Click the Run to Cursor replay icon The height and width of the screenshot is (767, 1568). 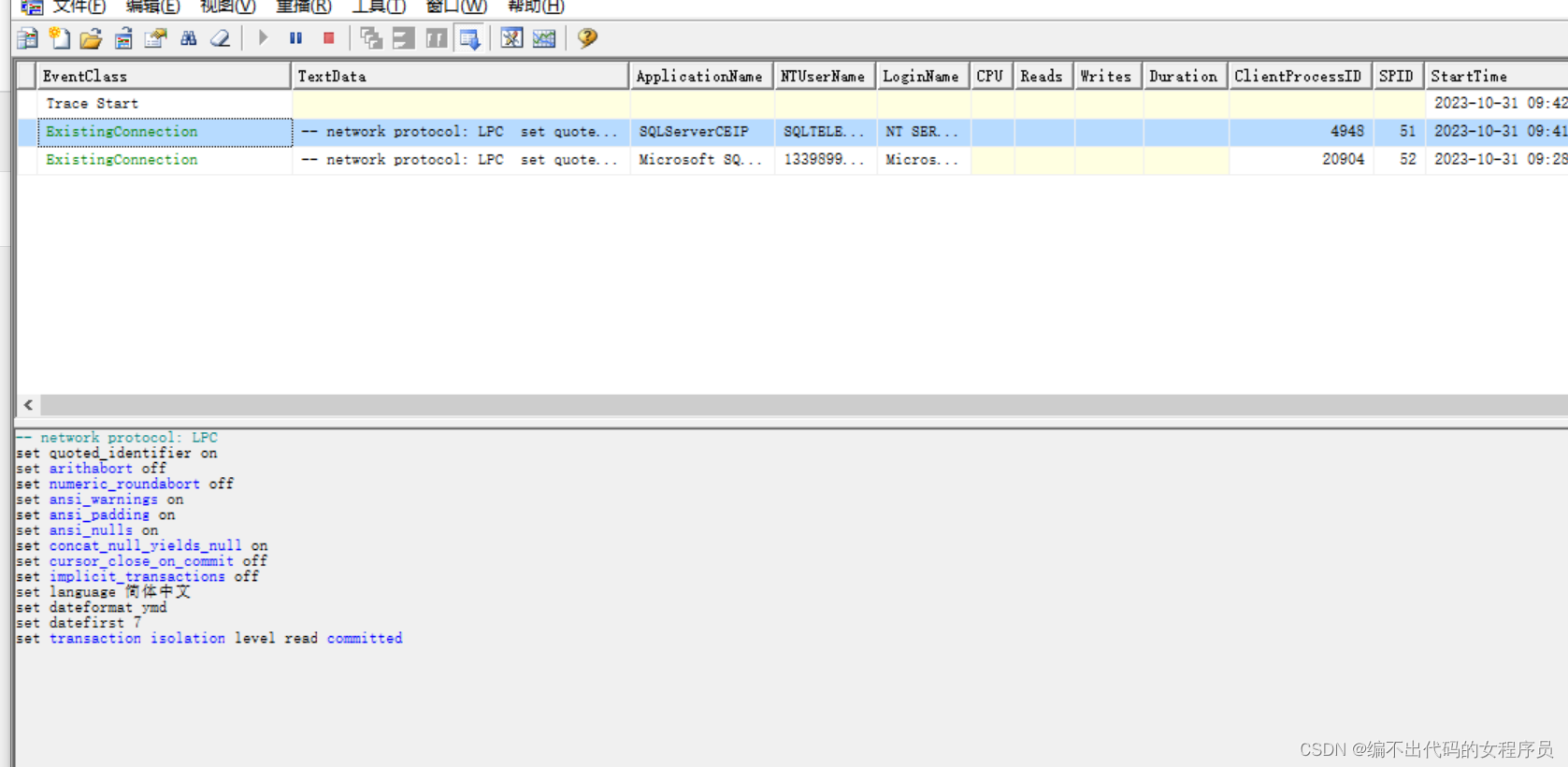click(x=404, y=38)
